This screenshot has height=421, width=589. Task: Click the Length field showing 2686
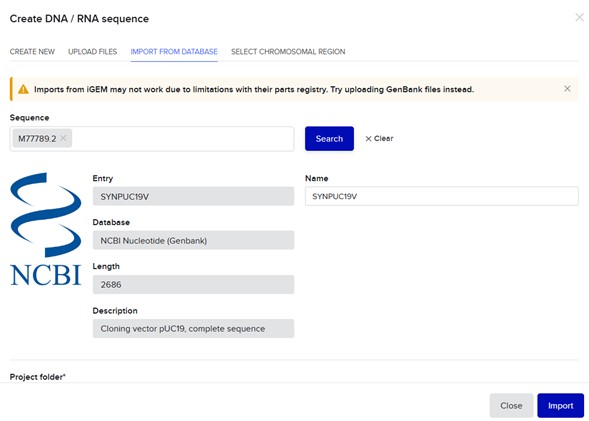pos(193,284)
